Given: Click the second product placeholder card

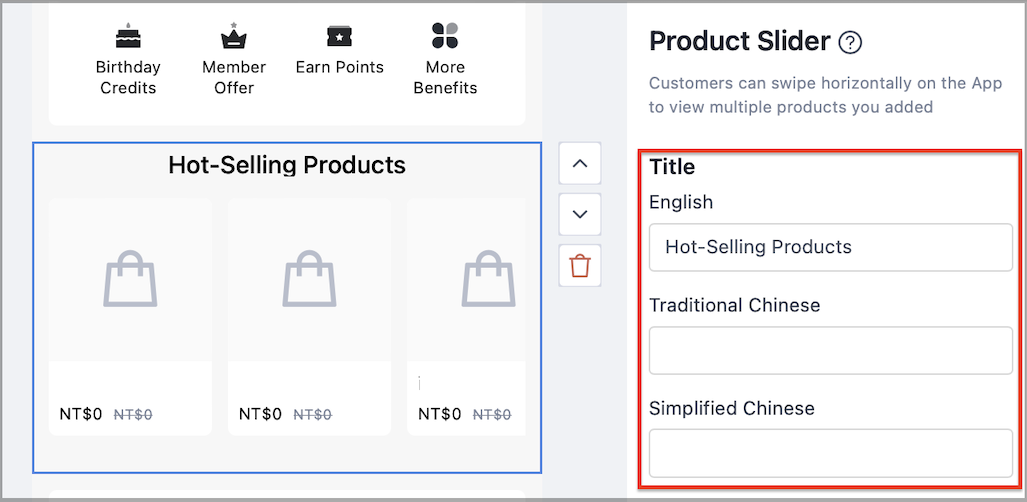Looking at the screenshot, I should [x=309, y=317].
